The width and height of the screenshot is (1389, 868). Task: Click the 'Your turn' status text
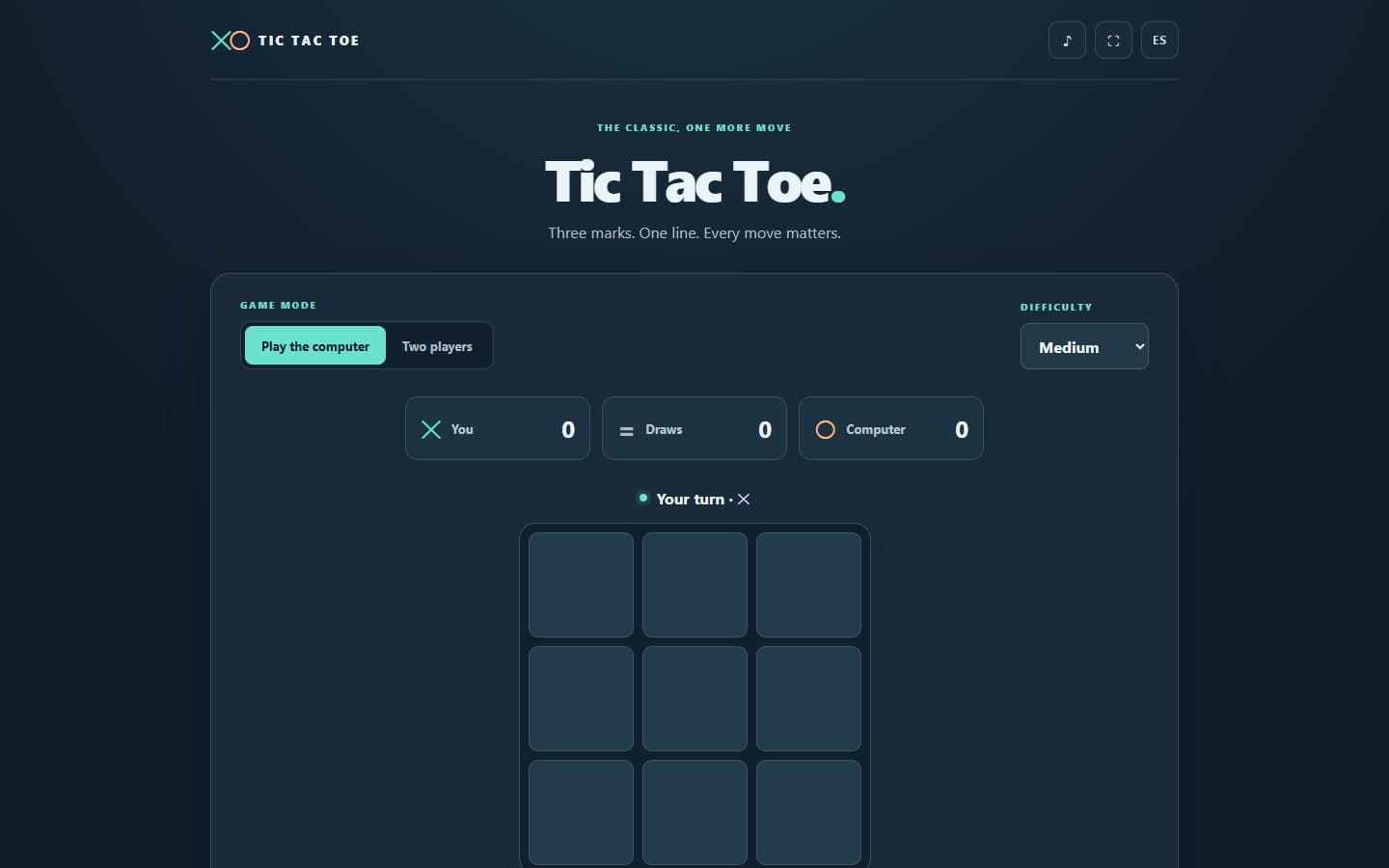pos(690,500)
